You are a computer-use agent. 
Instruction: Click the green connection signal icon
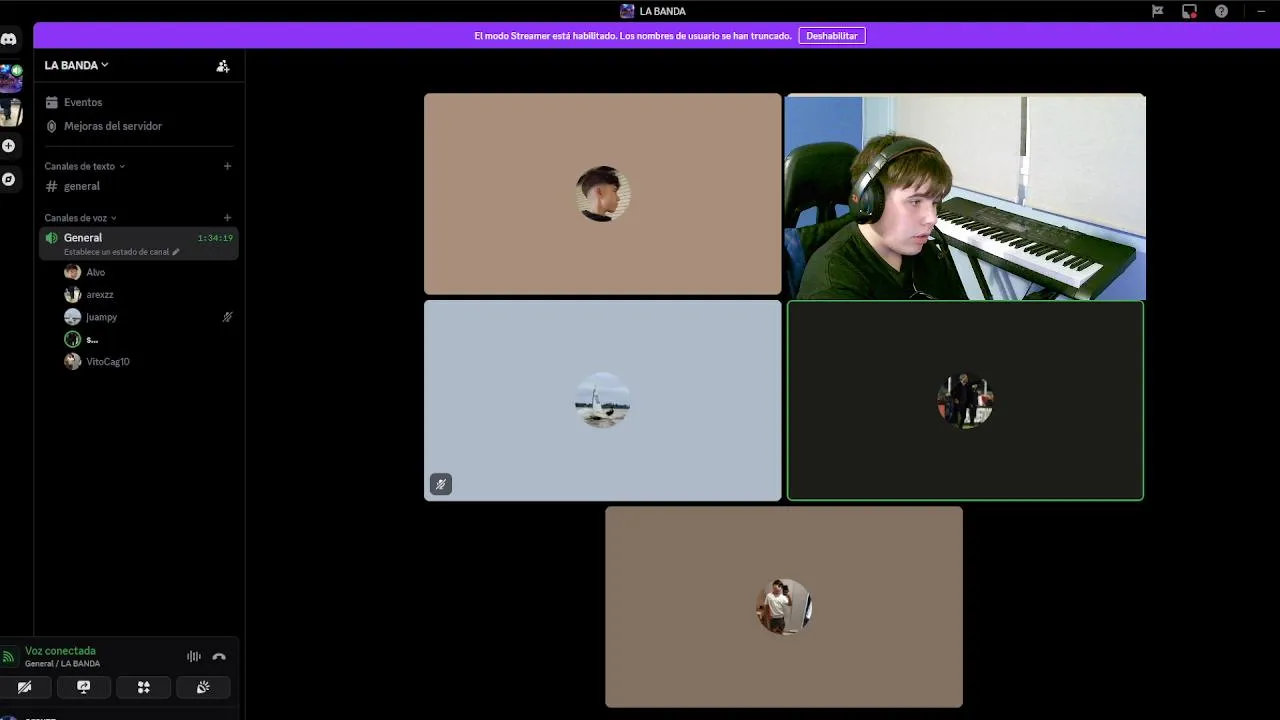tap(8, 657)
